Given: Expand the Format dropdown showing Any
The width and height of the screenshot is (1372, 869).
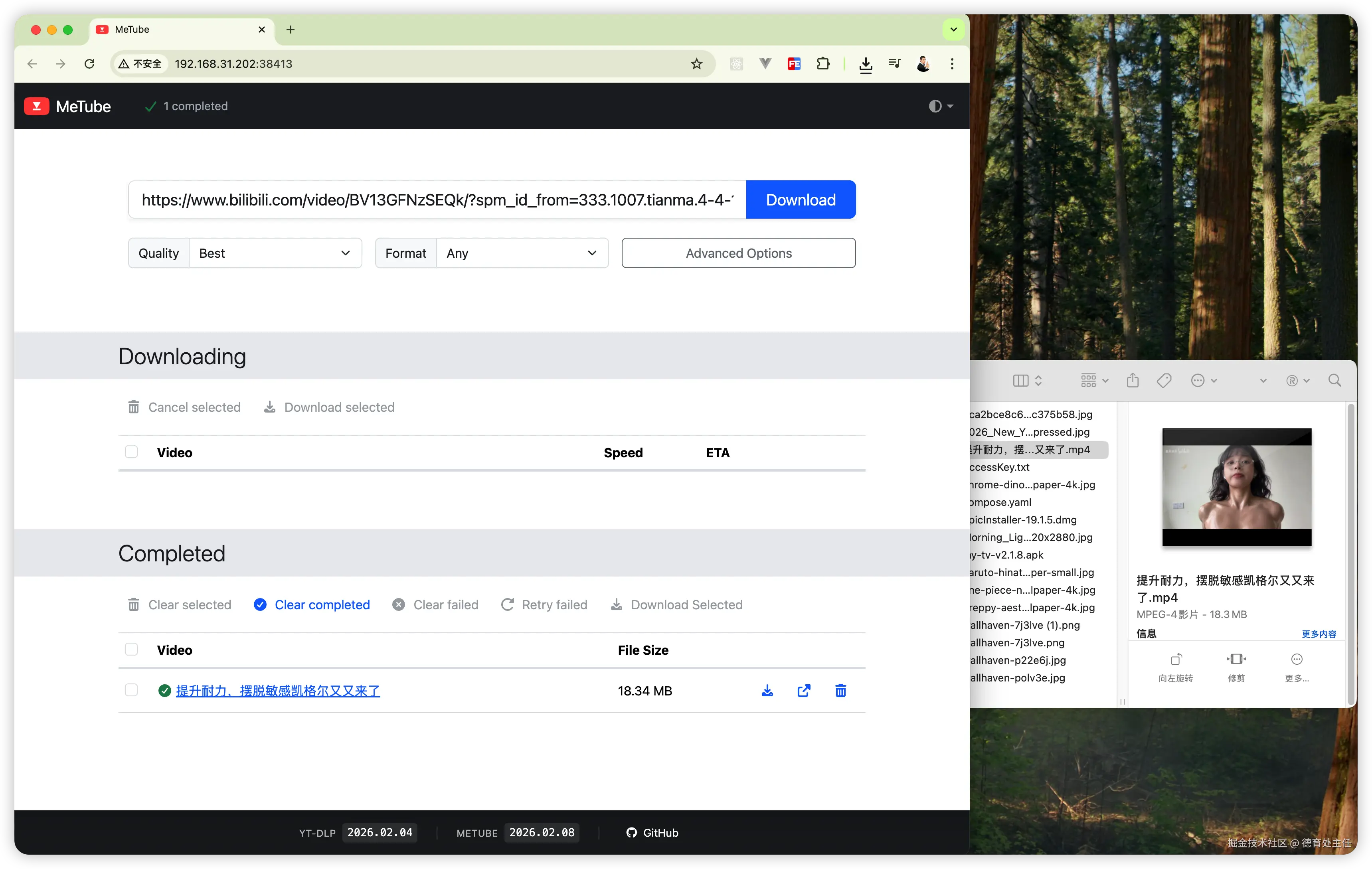Looking at the screenshot, I should point(521,253).
